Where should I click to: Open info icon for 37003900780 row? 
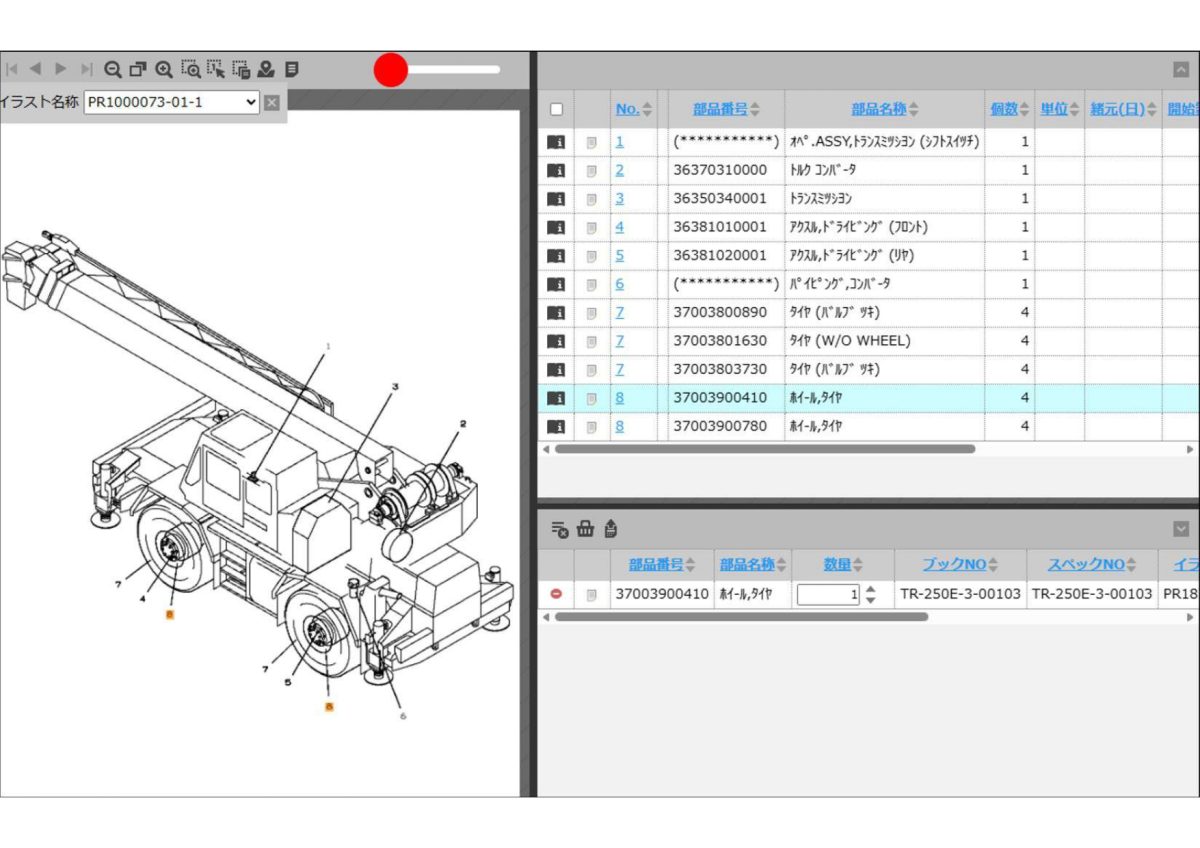point(556,427)
